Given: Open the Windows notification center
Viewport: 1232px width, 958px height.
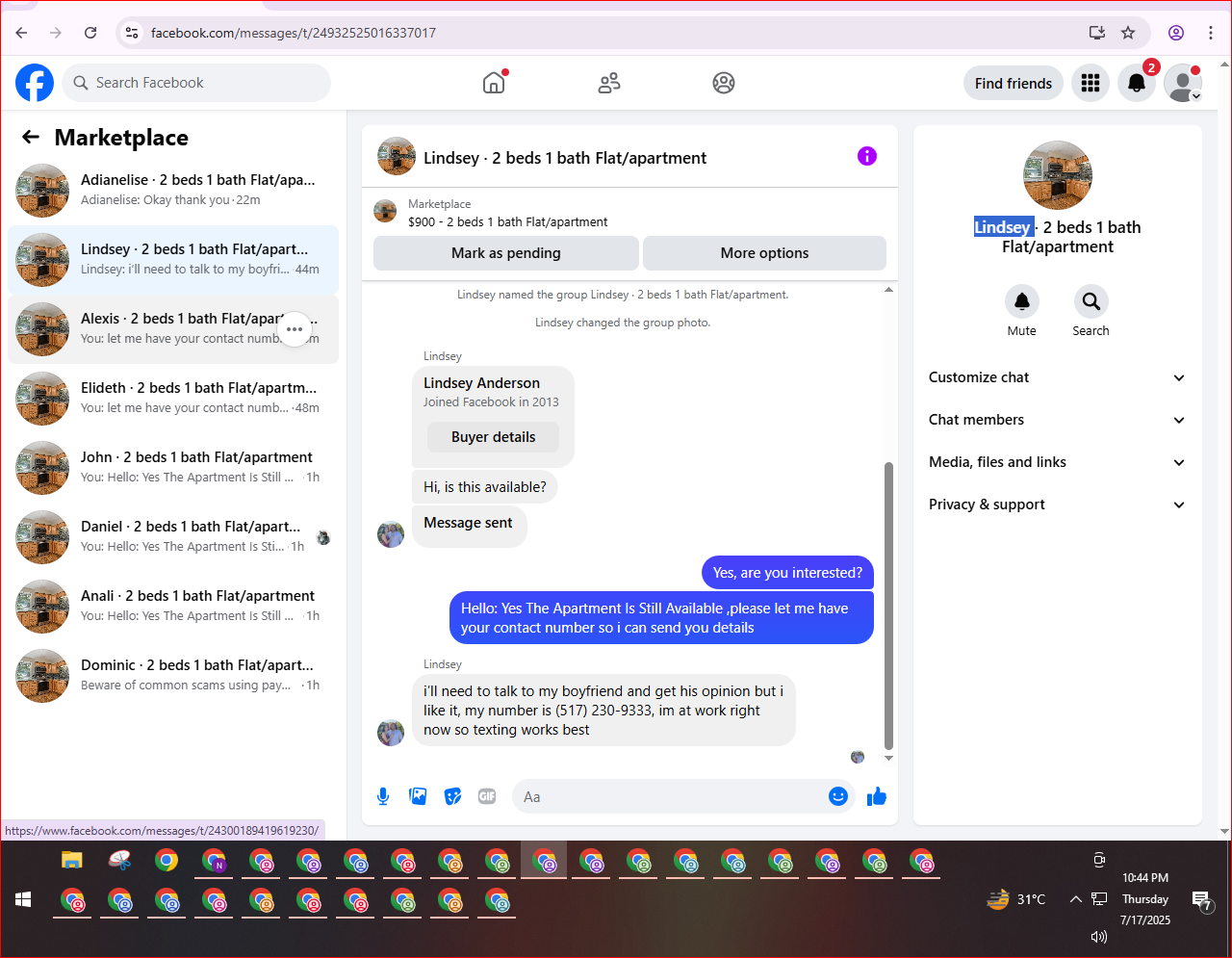Looking at the screenshot, I should 1202,900.
